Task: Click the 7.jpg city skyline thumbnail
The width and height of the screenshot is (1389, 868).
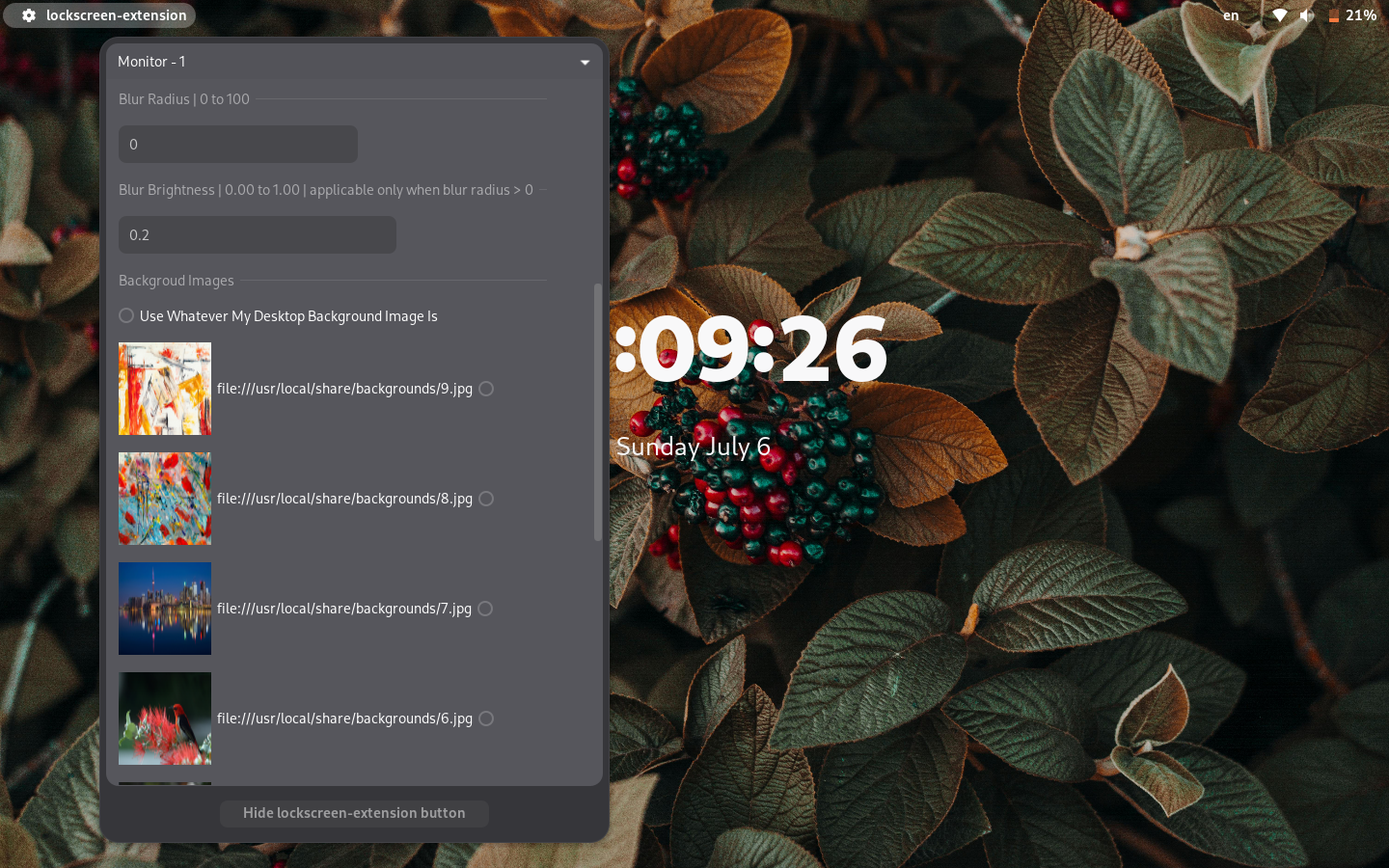Action: [x=165, y=609]
